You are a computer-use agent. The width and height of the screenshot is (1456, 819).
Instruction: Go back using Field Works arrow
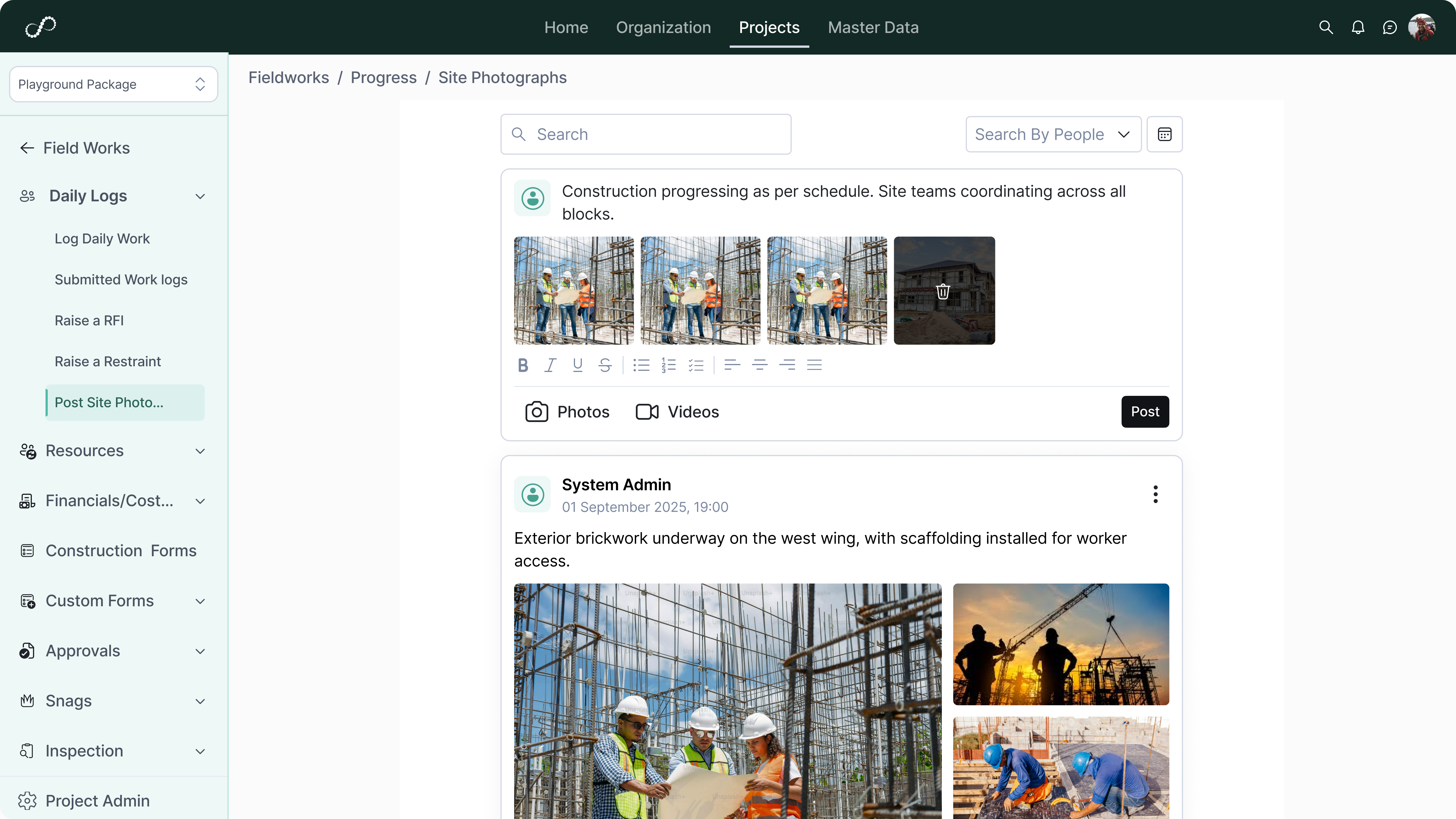pyautogui.click(x=27, y=148)
